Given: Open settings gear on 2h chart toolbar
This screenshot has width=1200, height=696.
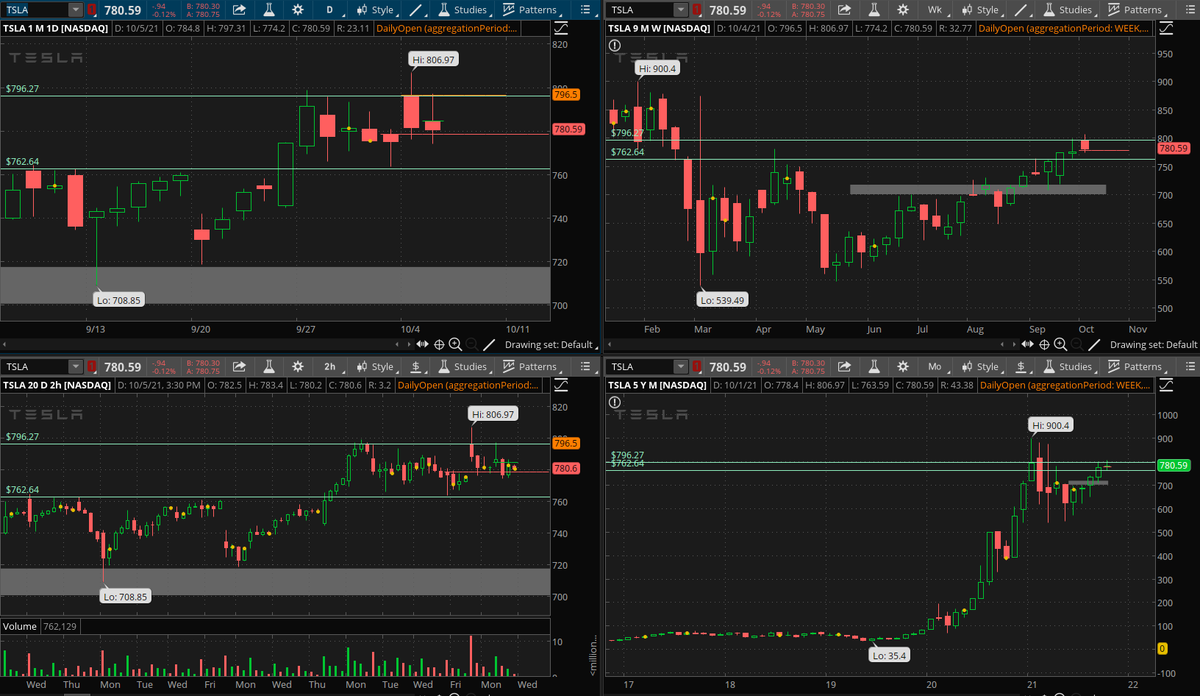Looking at the screenshot, I should 298,367.
